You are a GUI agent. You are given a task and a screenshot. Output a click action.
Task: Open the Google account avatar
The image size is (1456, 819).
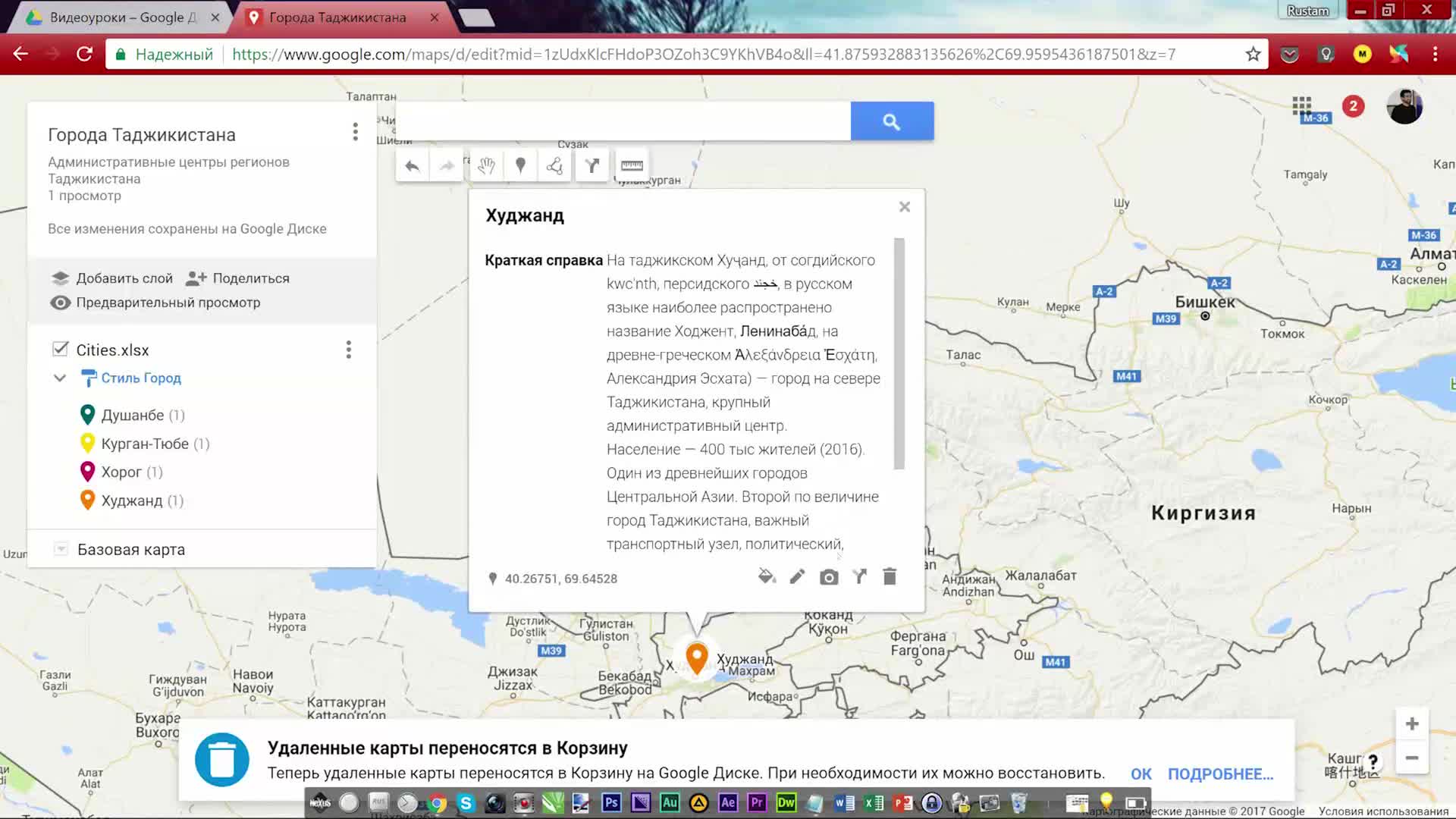(1404, 106)
